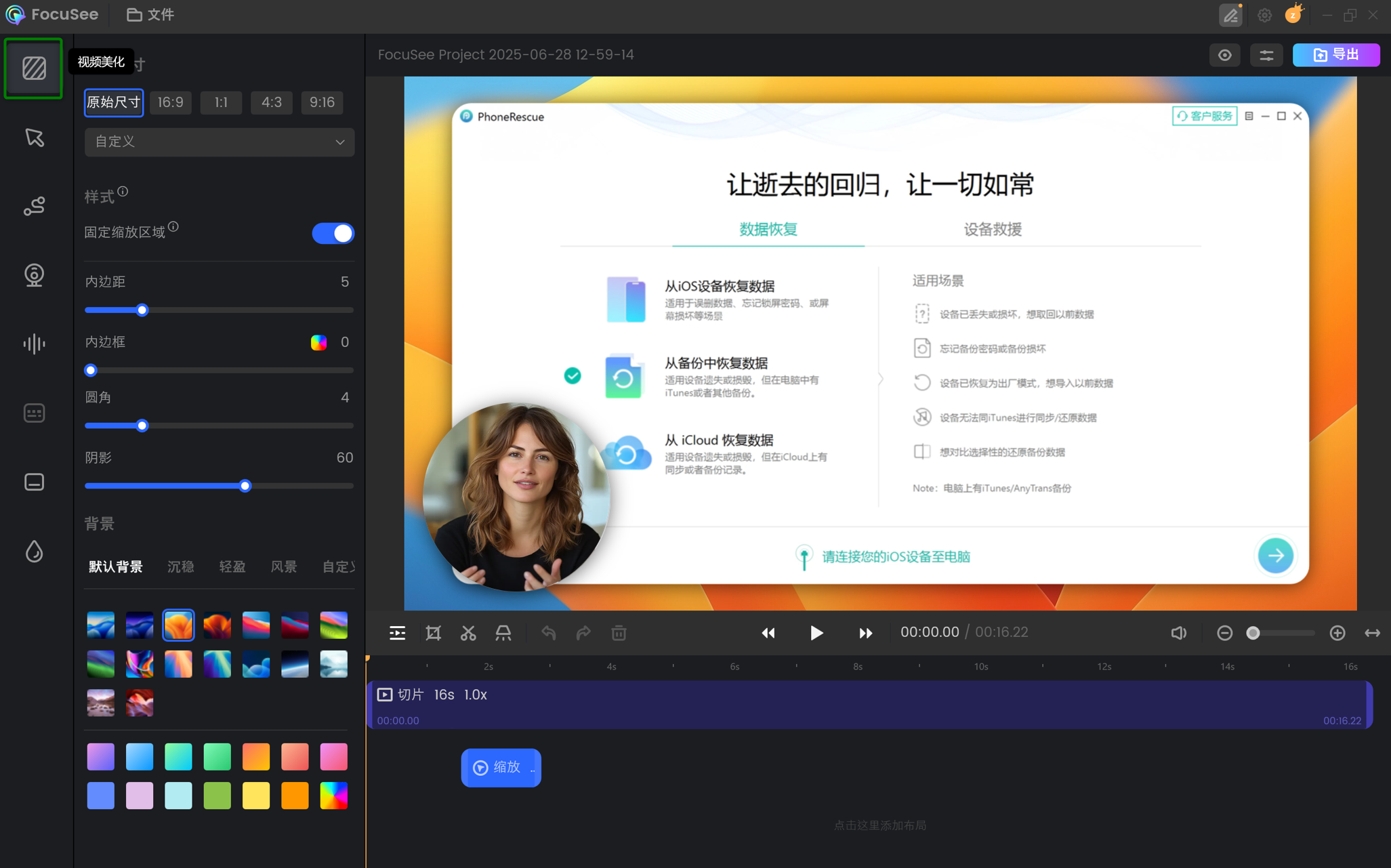The height and width of the screenshot is (868, 1391).
Task: Zoom out the timeline with minus icon
Action: (x=1224, y=633)
